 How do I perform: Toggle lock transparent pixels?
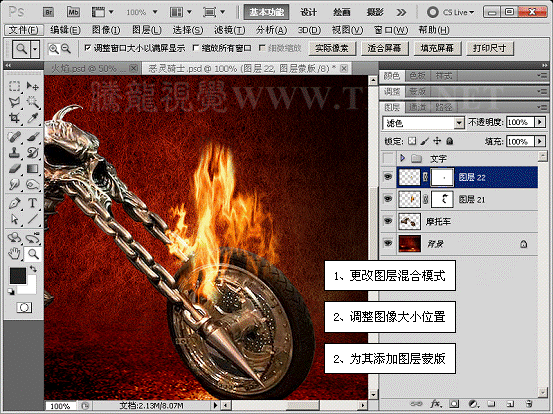pyautogui.click(x=412, y=141)
